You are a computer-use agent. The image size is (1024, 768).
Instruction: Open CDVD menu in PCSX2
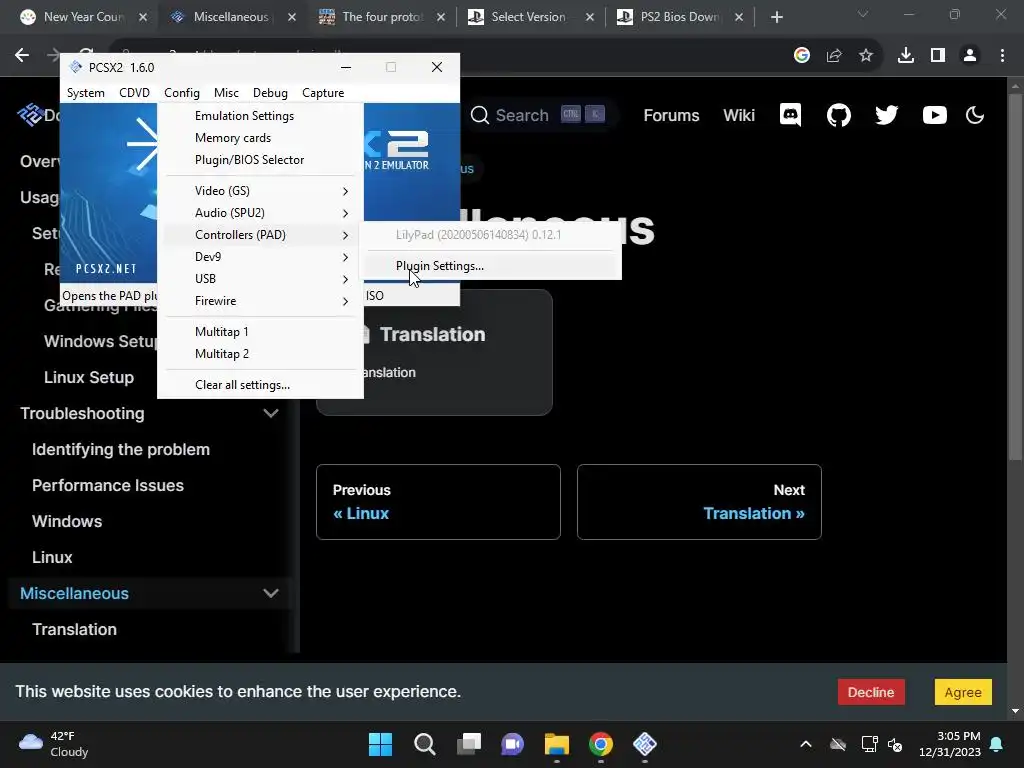[x=135, y=93]
